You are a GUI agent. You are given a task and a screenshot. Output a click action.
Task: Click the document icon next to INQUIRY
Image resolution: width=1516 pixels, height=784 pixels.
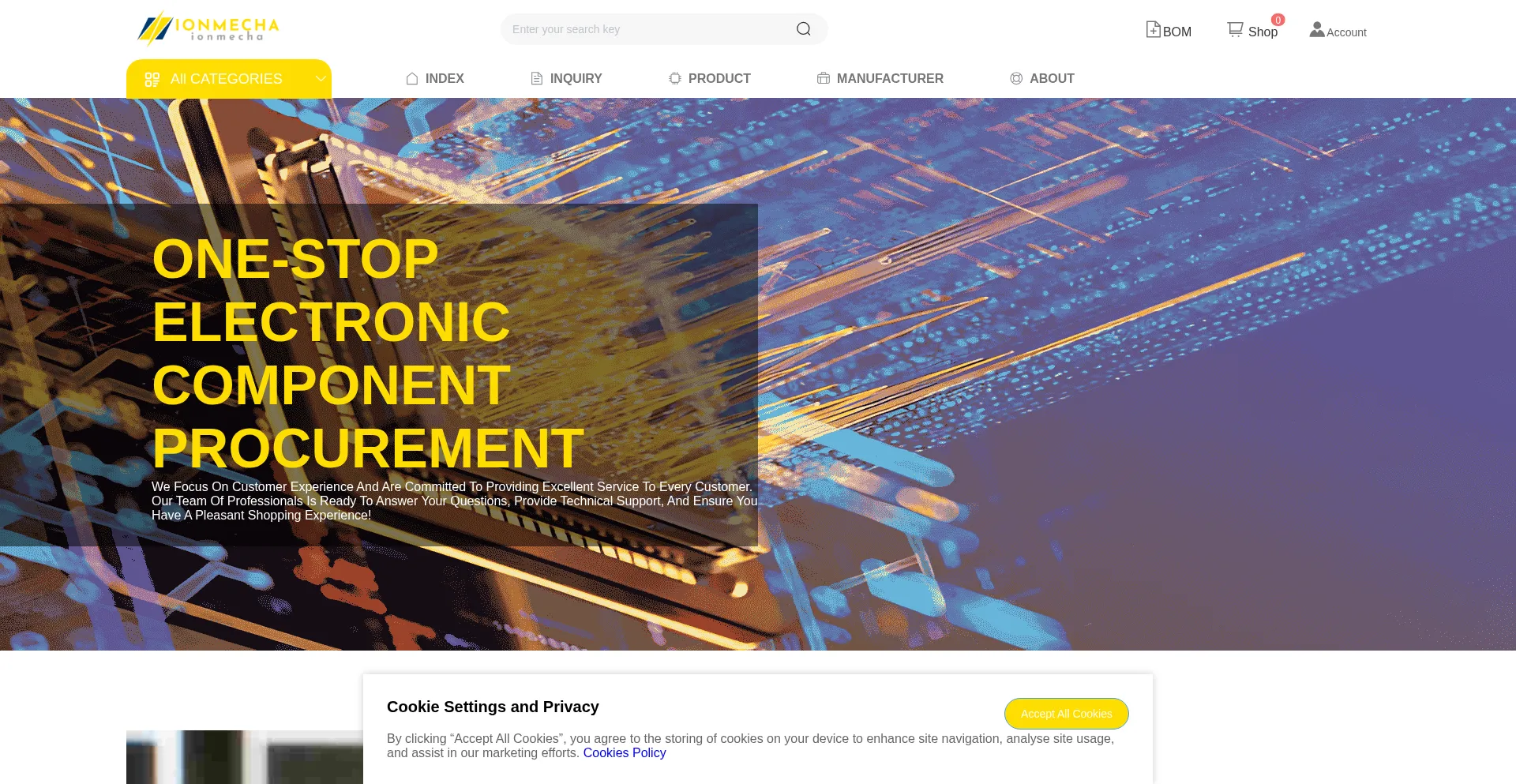[x=537, y=79]
